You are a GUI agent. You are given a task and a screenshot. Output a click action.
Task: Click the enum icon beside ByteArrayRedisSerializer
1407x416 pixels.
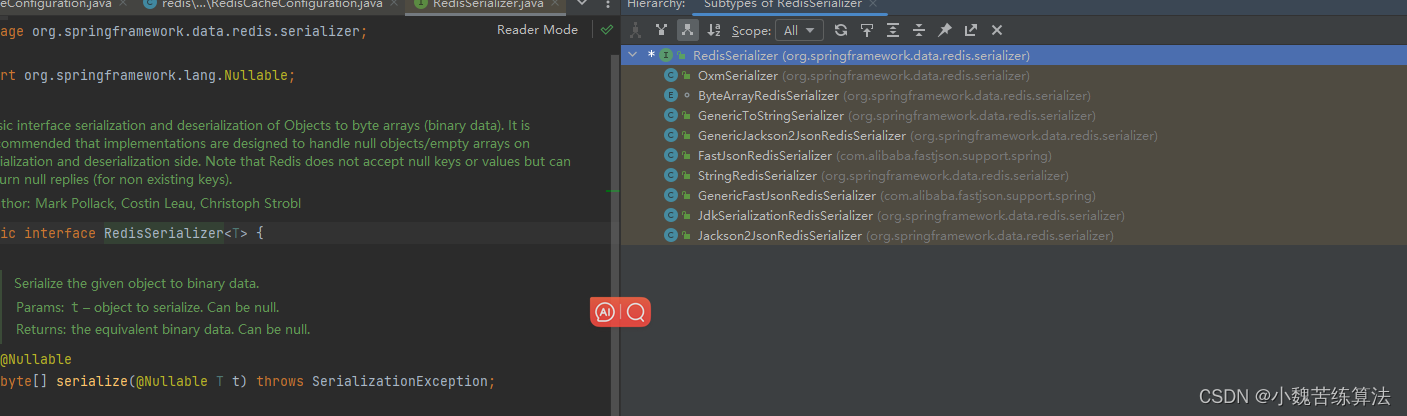(x=672, y=96)
